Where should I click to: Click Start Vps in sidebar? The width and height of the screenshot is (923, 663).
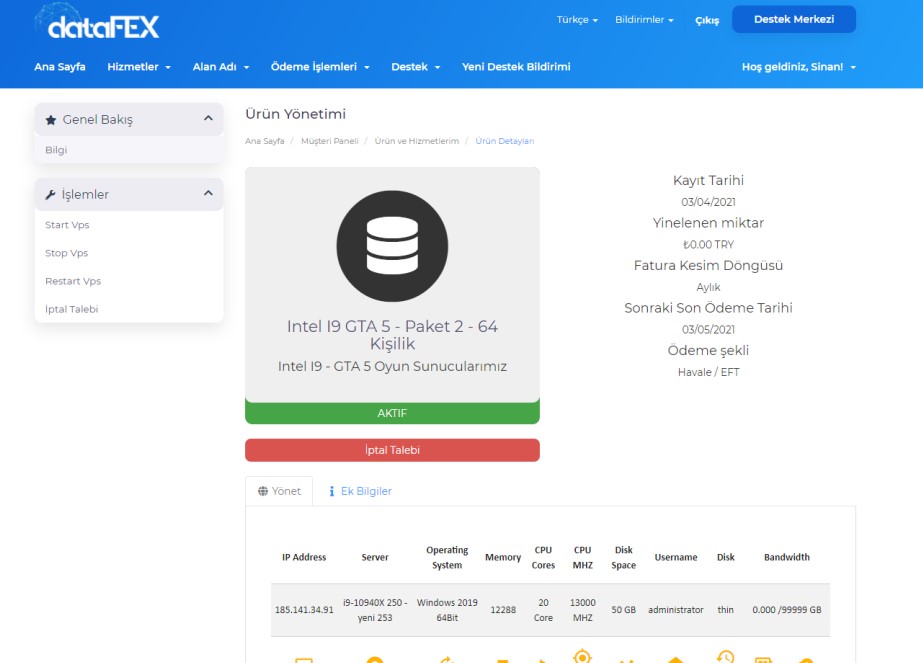[67, 225]
